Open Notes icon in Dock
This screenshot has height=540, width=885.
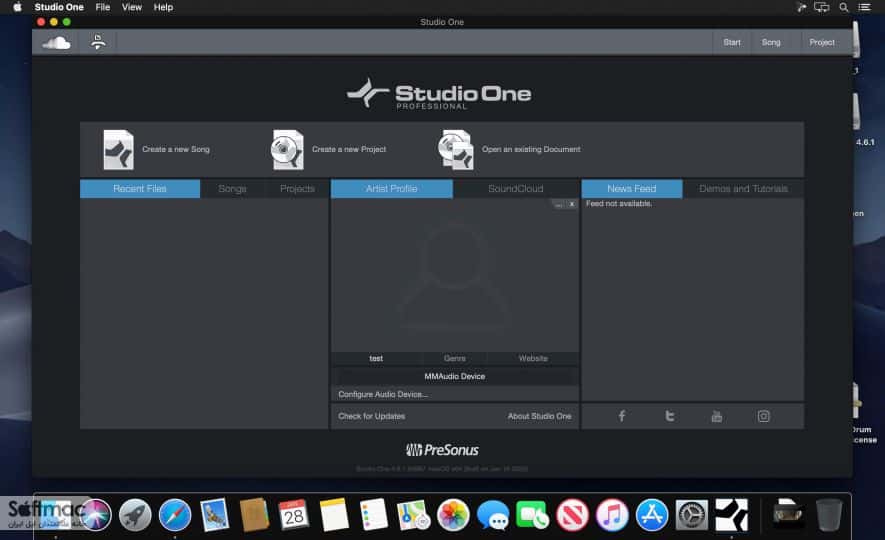(x=334, y=515)
